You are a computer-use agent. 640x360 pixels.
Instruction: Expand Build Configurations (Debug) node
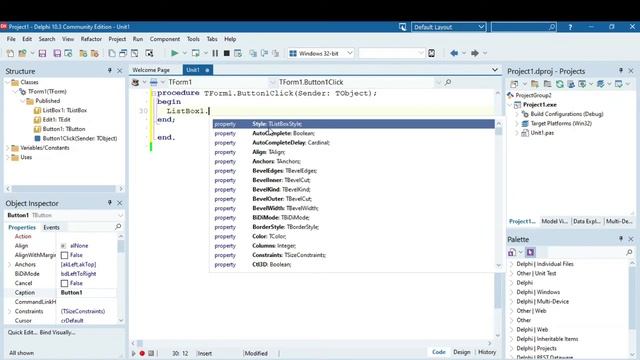517,114
